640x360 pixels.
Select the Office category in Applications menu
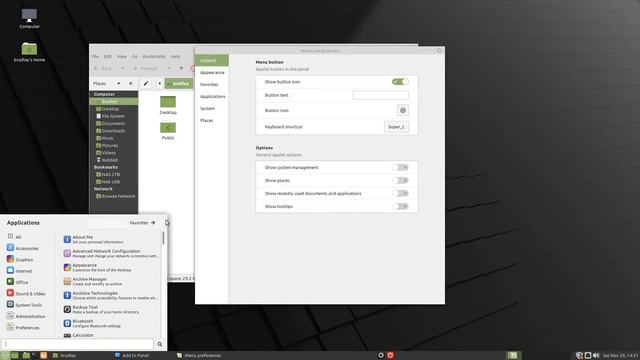pos(18,282)
